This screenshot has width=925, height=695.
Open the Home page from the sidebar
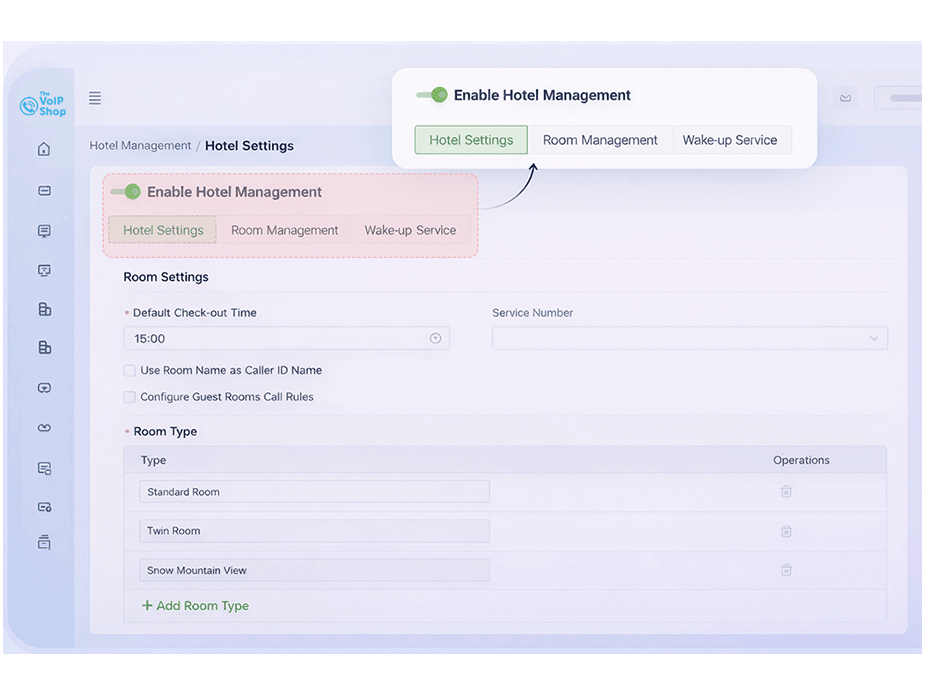click(x=43, y=147)
